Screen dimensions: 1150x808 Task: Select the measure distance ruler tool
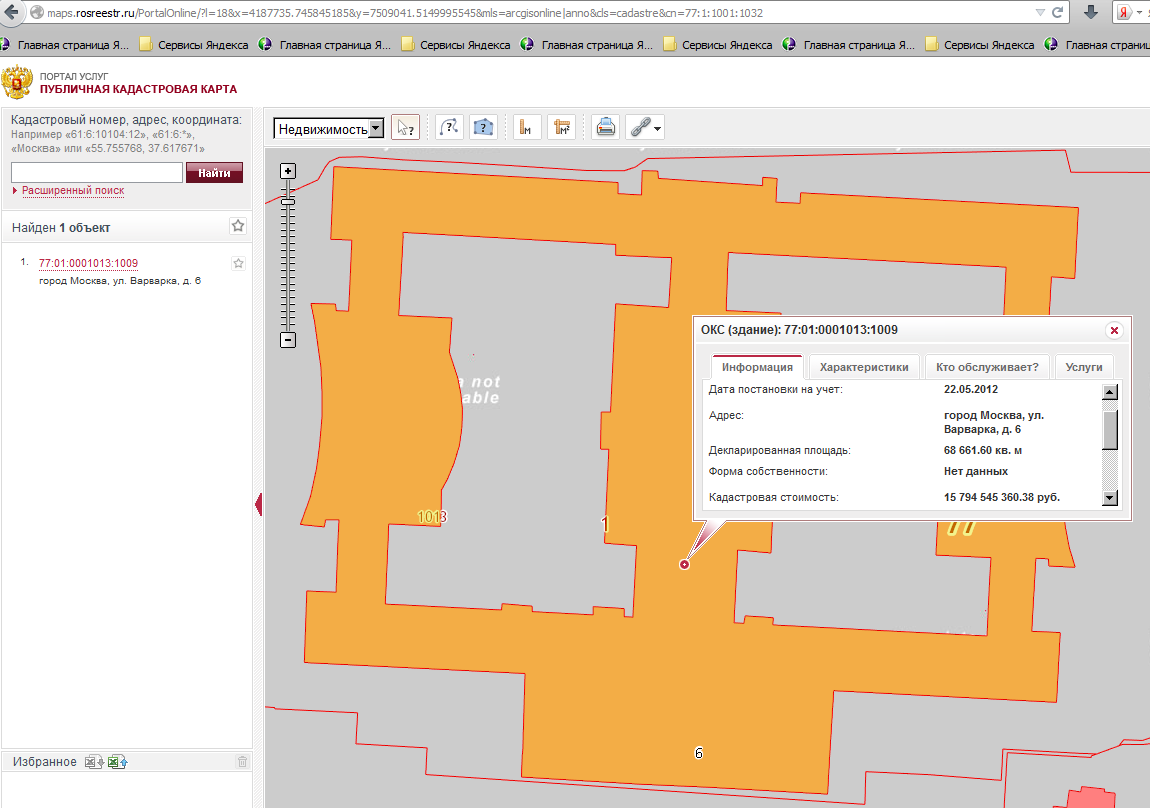527,128
